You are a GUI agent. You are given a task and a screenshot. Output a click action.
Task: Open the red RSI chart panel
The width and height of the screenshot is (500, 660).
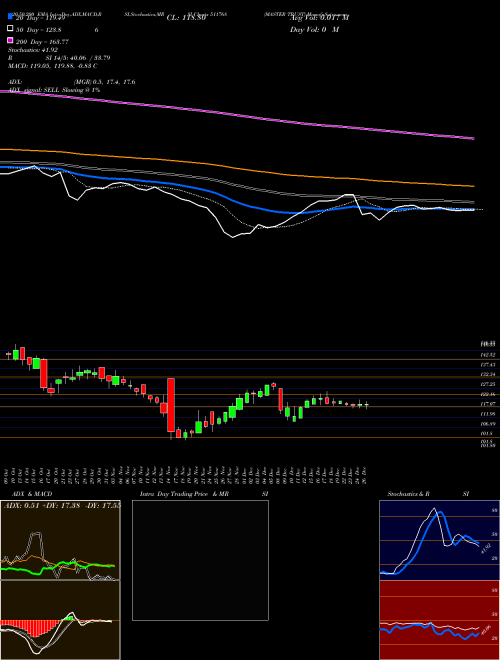pyautogui.click(x=439, y=620)
